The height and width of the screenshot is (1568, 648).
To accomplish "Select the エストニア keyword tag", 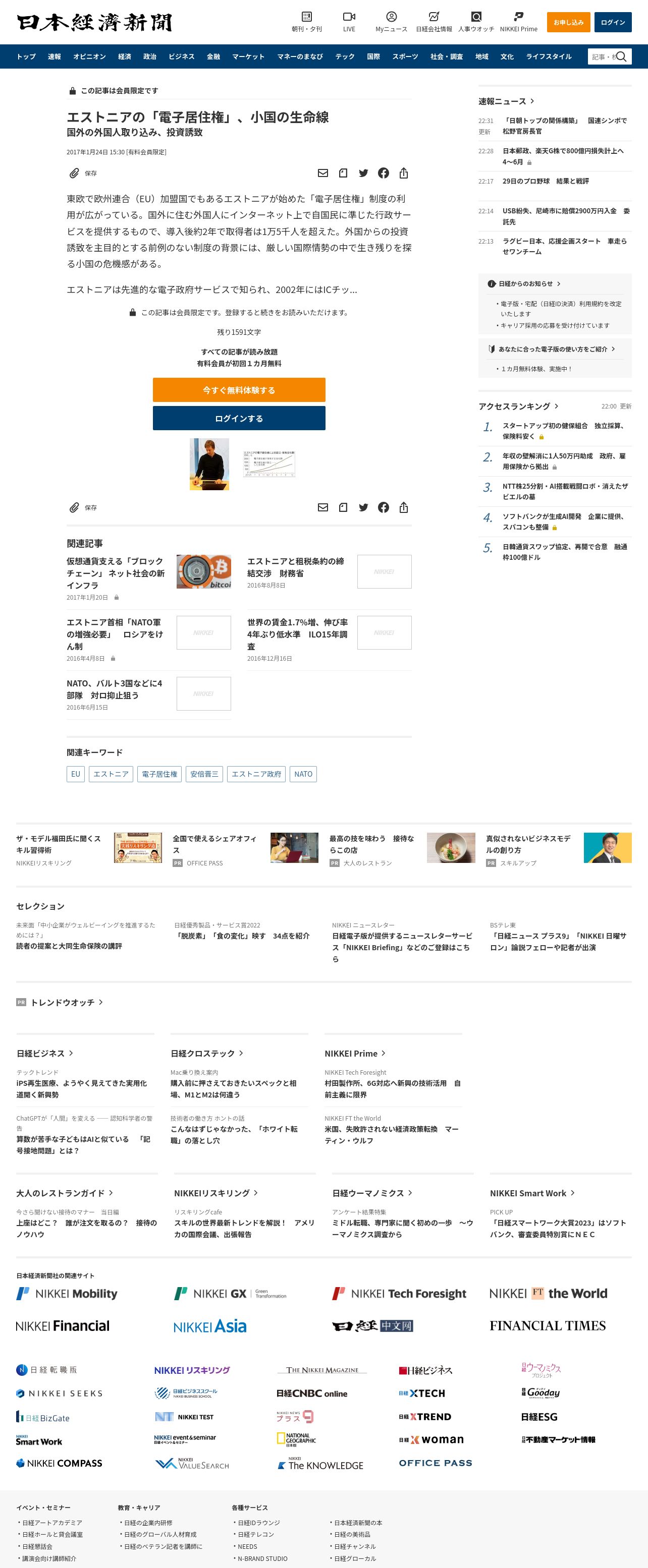I will [x=111, y=774].
